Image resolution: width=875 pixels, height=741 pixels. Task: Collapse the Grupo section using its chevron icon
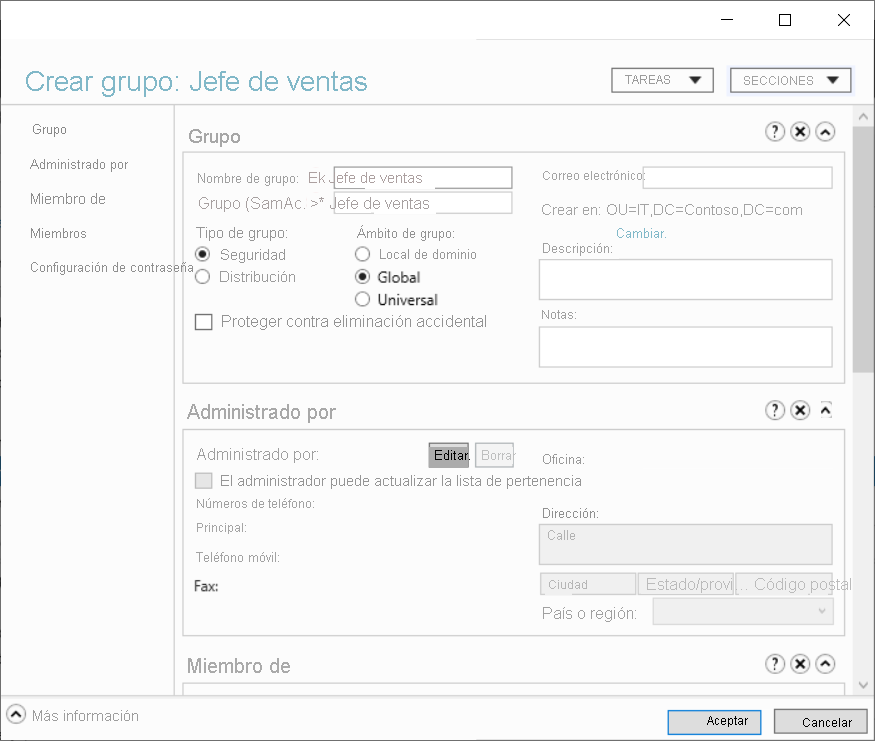825,131
